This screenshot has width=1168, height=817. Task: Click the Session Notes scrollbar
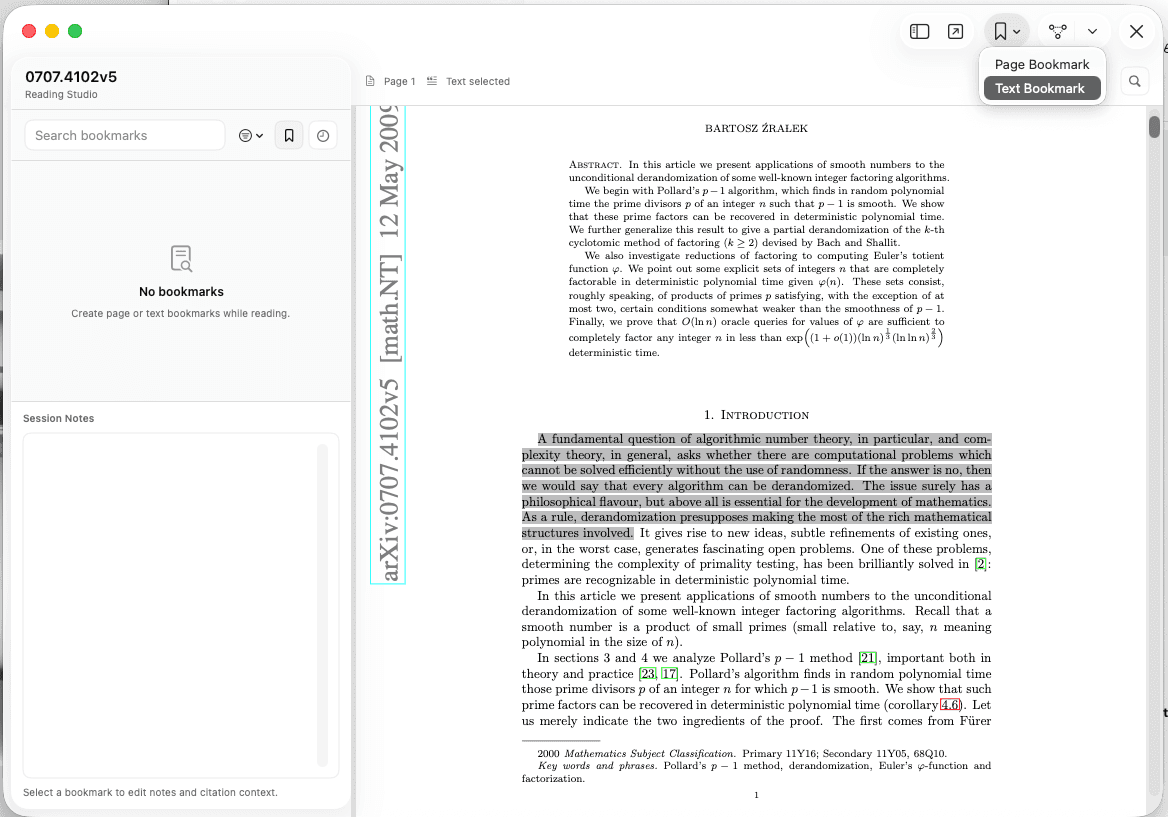[323, 605]
